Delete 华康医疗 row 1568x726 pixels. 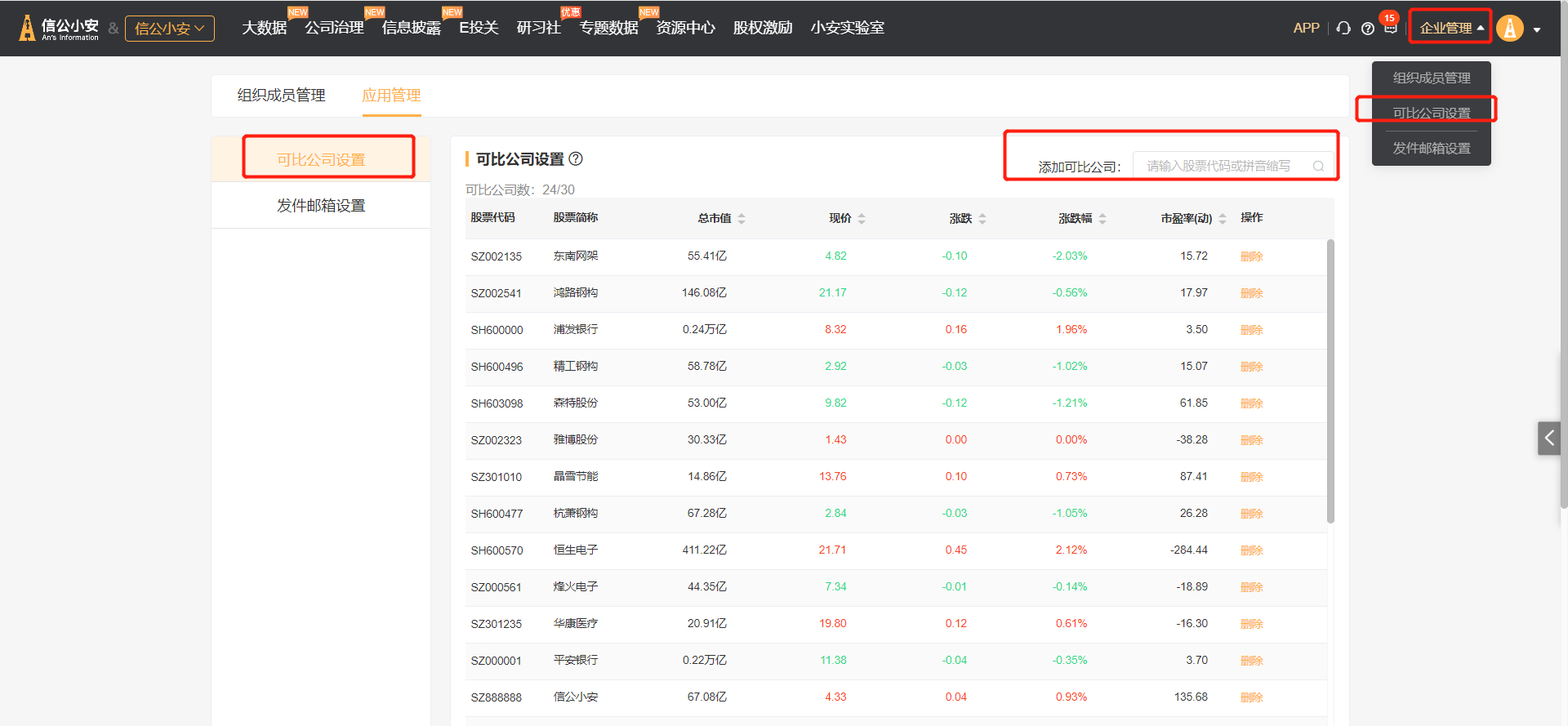tap(1251, 624)
